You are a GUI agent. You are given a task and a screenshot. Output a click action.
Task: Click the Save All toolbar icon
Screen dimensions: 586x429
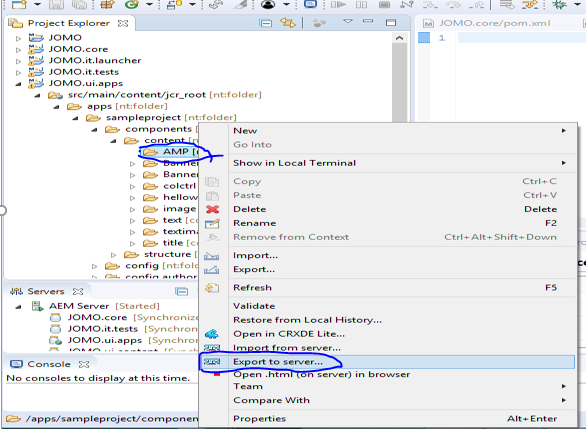click(x=79, y=4)
